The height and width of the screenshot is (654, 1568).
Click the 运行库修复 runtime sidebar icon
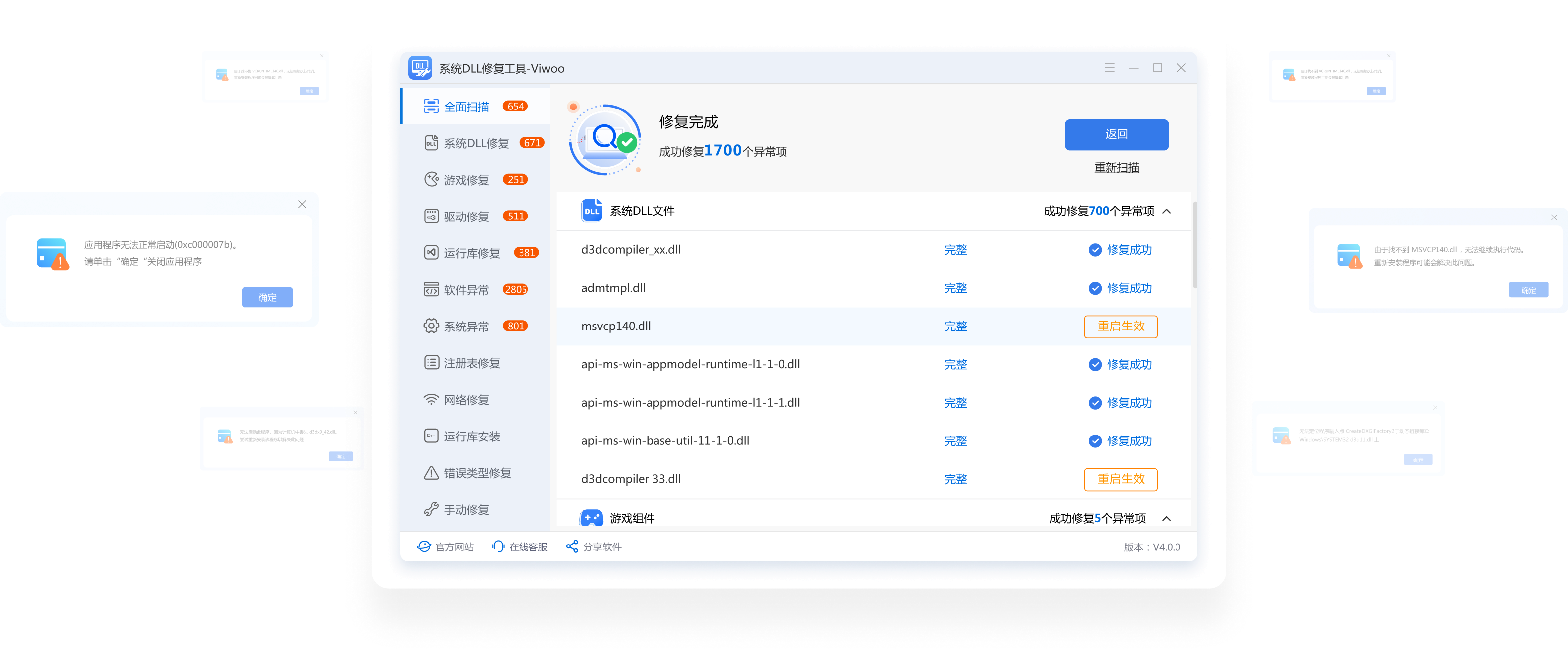point(431,252)
